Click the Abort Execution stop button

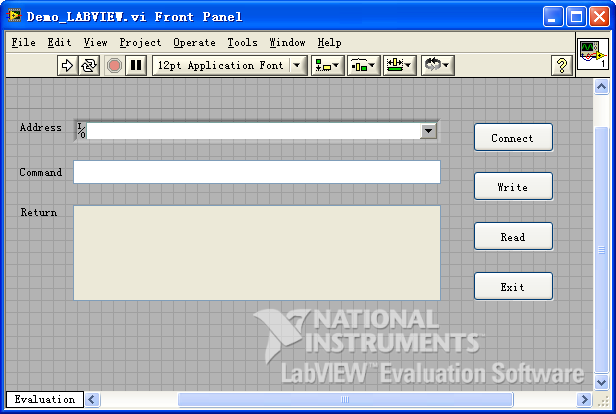(x=114, y=65)
